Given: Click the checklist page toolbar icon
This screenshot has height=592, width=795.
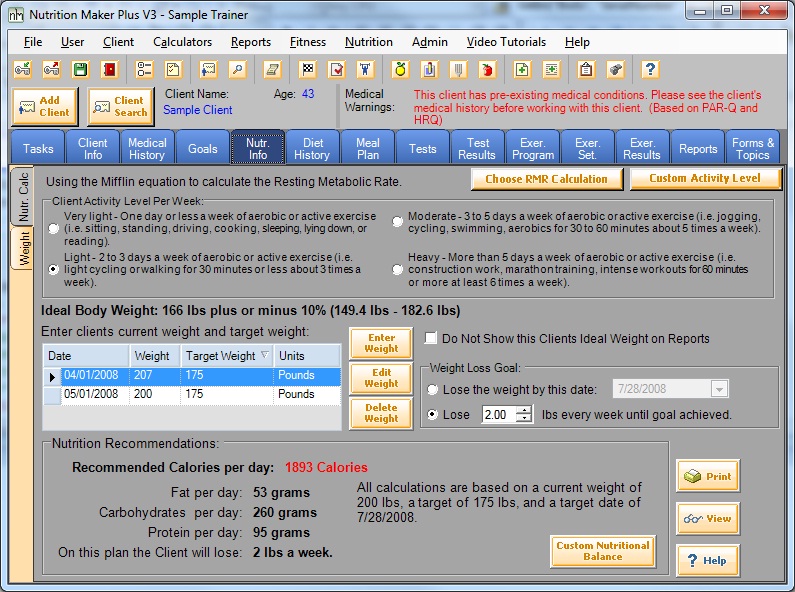Looking at the screenshot, I should (x=173, y=69).
